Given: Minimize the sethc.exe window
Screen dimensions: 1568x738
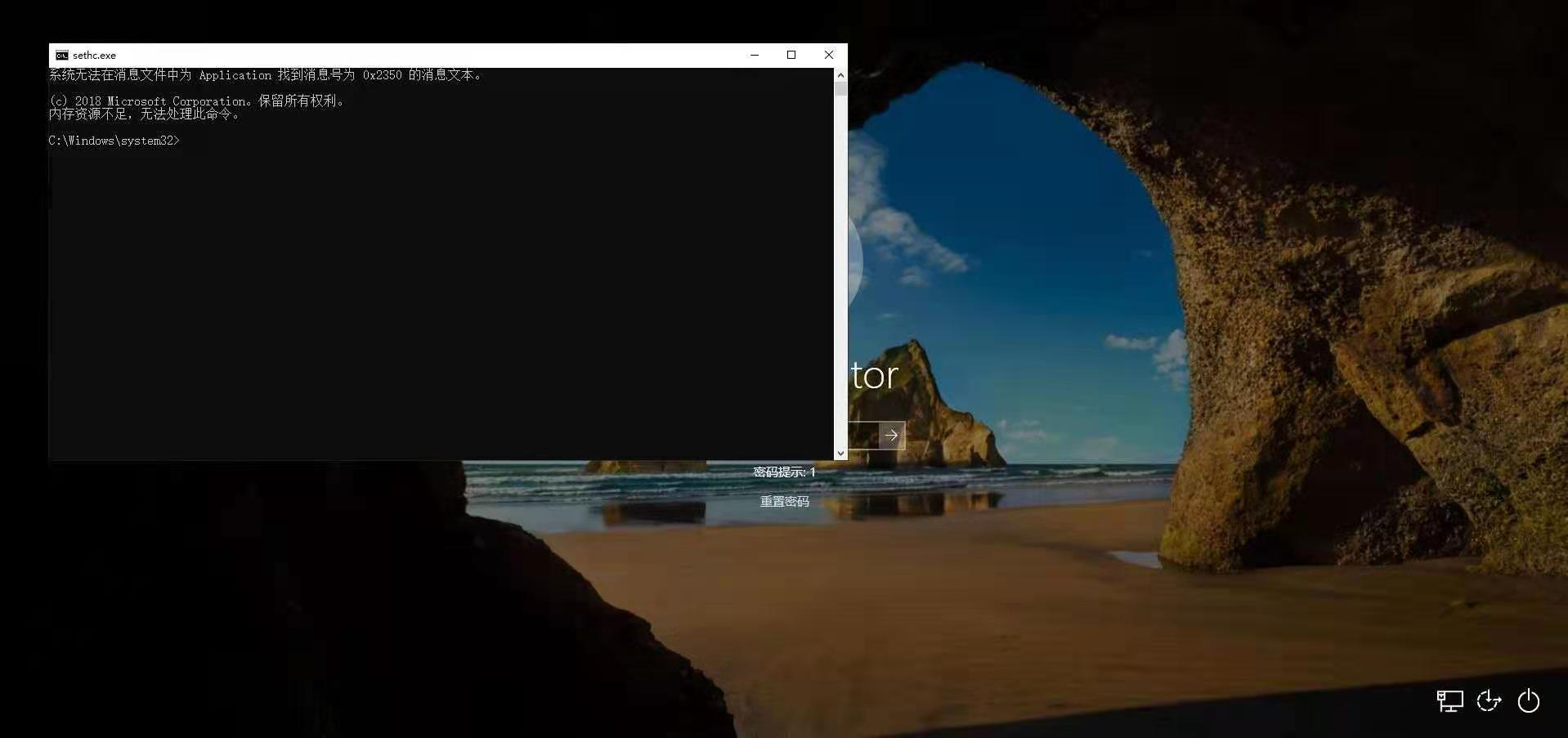Looking at the screenshot, I should click(x=755, y=55).
